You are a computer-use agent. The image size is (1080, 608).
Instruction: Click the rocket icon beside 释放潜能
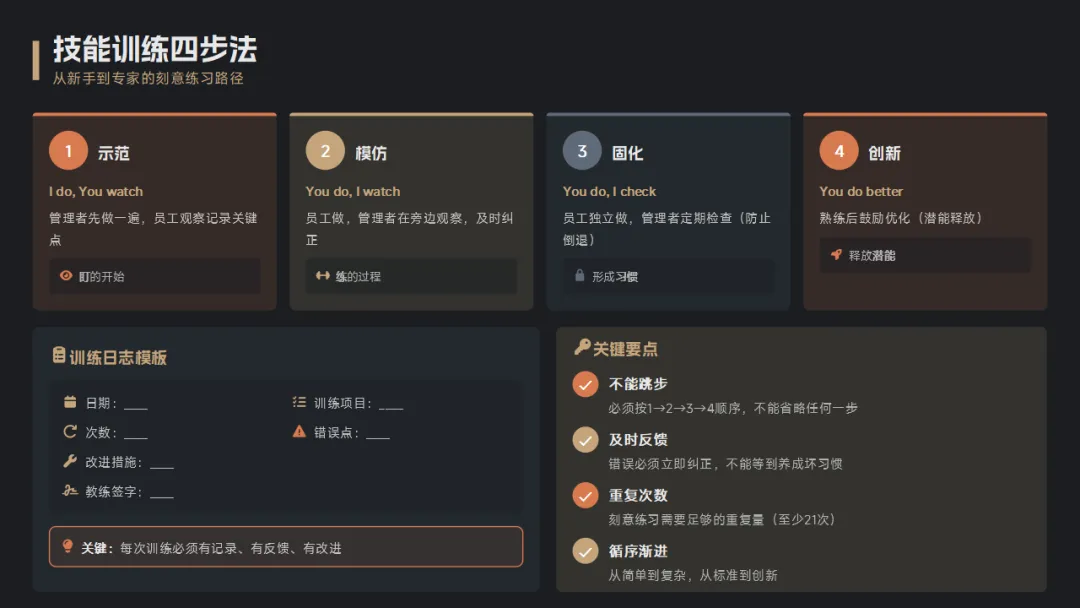tap(836, 255)
